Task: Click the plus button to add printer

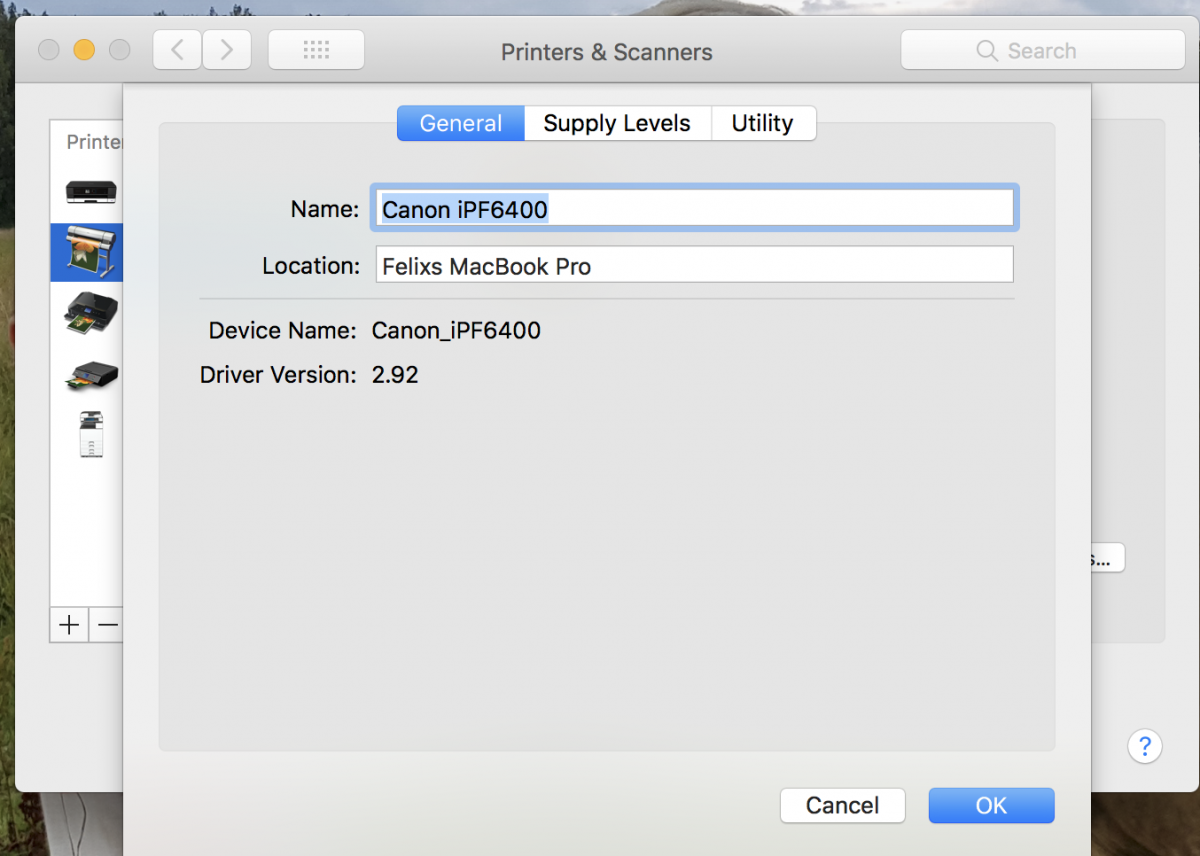Action: 69,625
